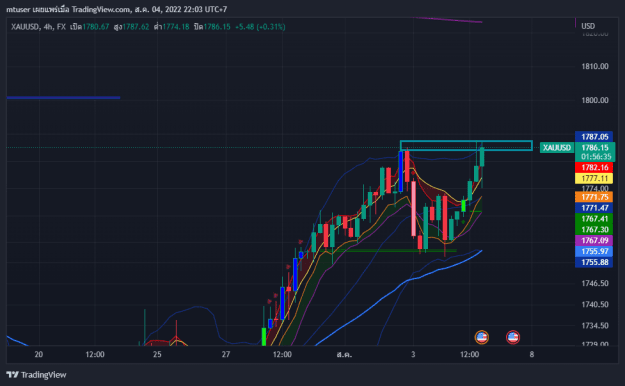The width and height of the screenshot is (625, 386).
Task: Click the low value 1774.18 in the legend
Action: click(176, 27)
